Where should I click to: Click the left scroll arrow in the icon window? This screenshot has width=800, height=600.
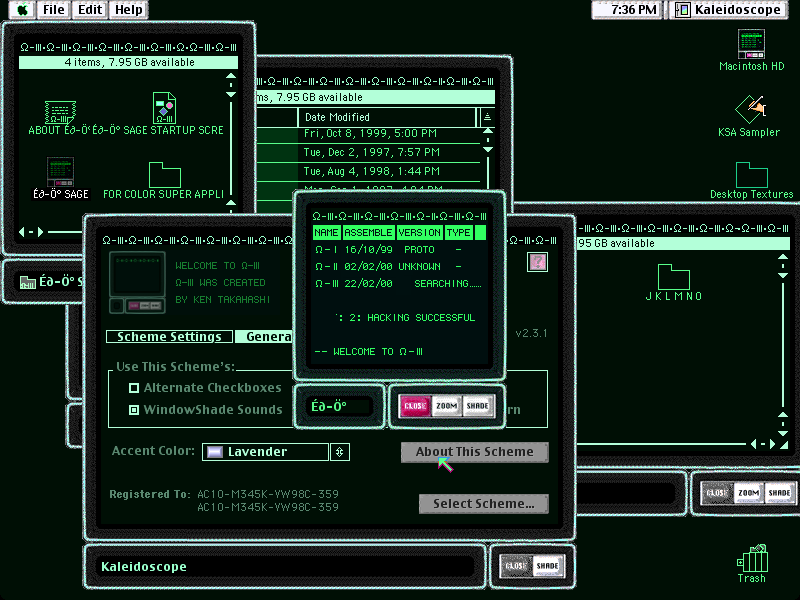click(22, 232)
